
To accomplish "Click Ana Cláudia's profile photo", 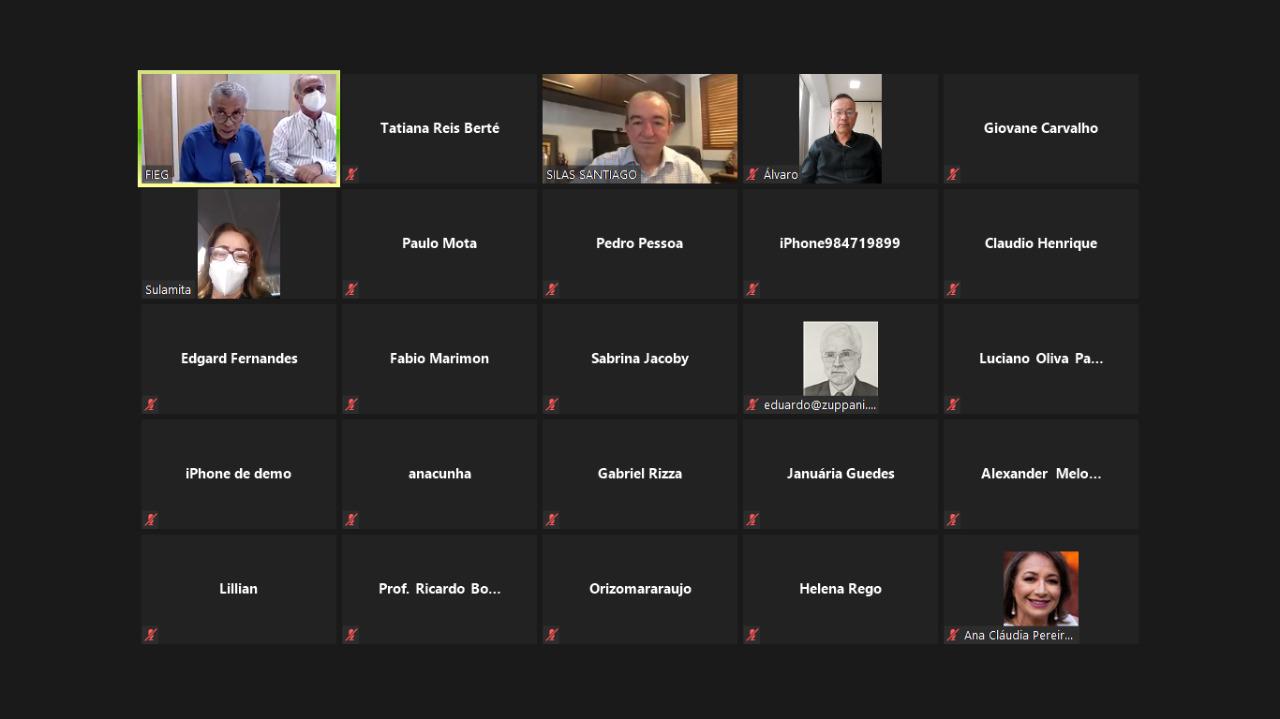I will 1041,587.
